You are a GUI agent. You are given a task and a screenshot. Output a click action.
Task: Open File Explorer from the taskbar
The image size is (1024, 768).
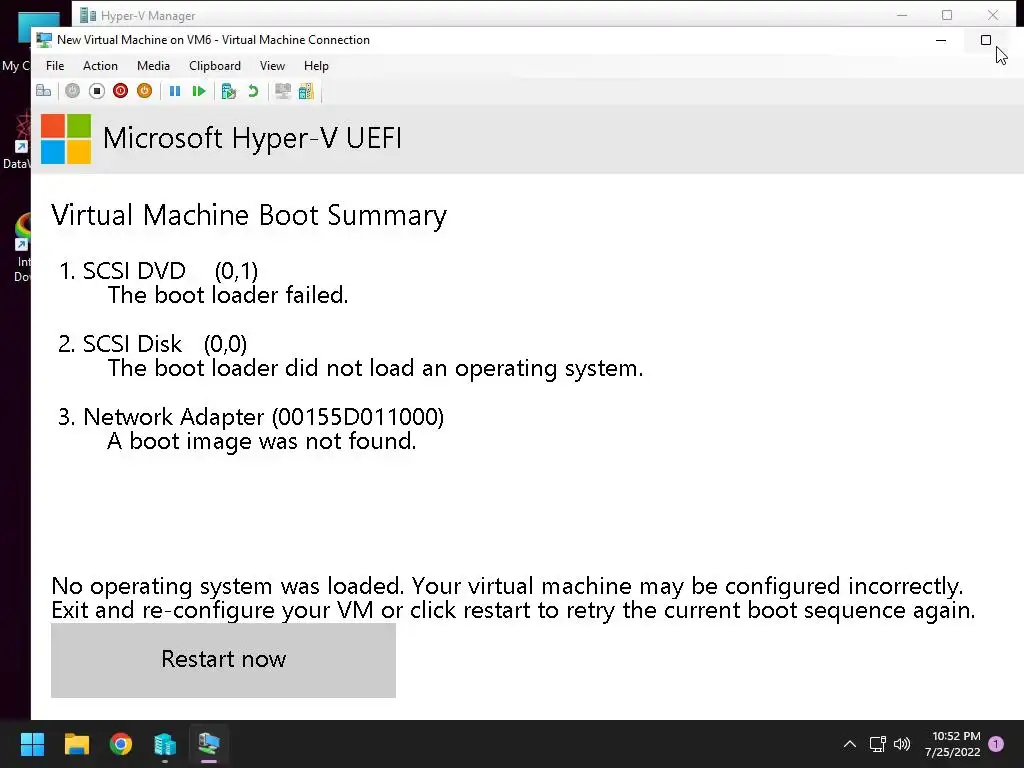click(76, 744)
